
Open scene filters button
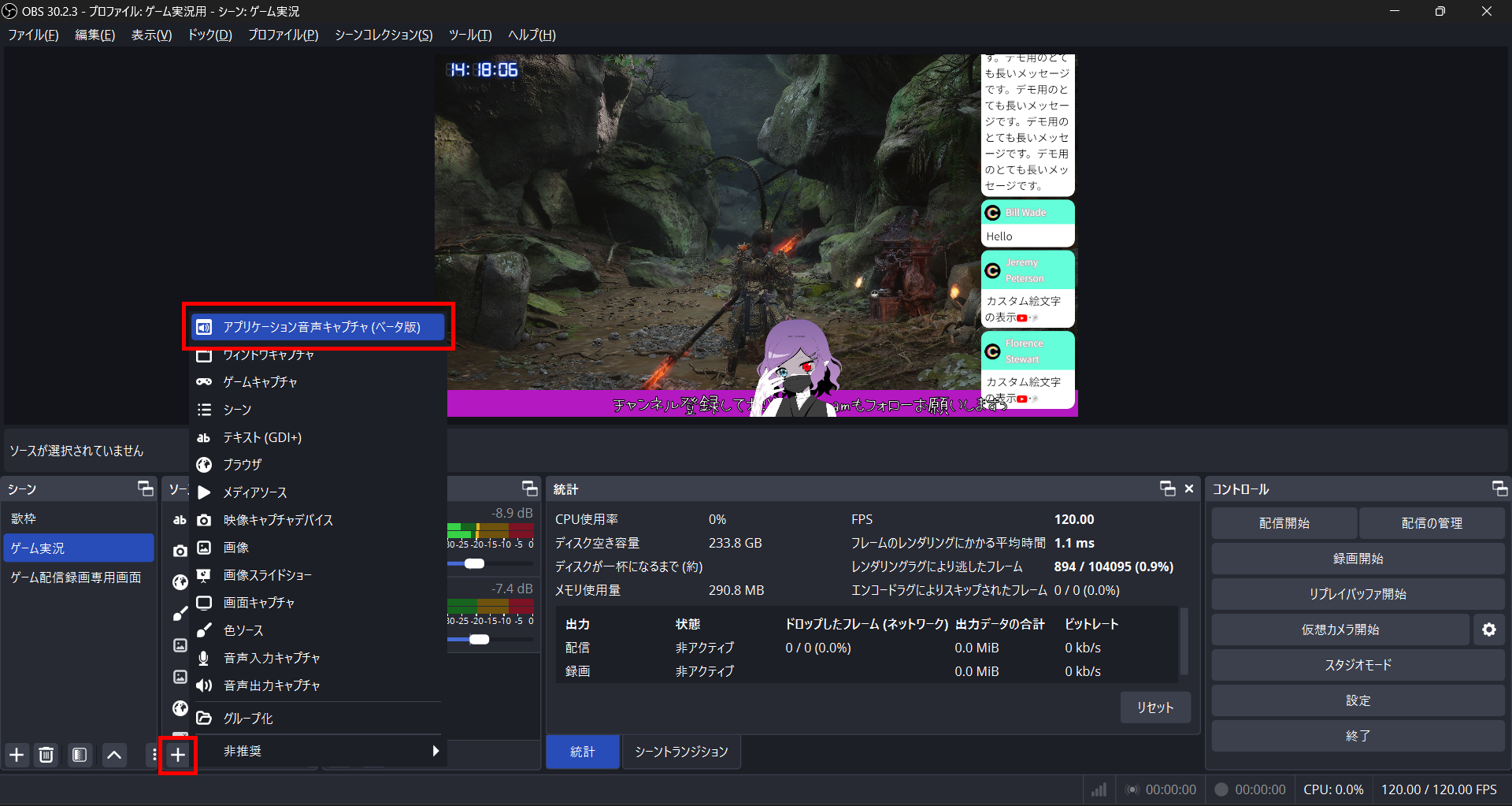(80, 755)
